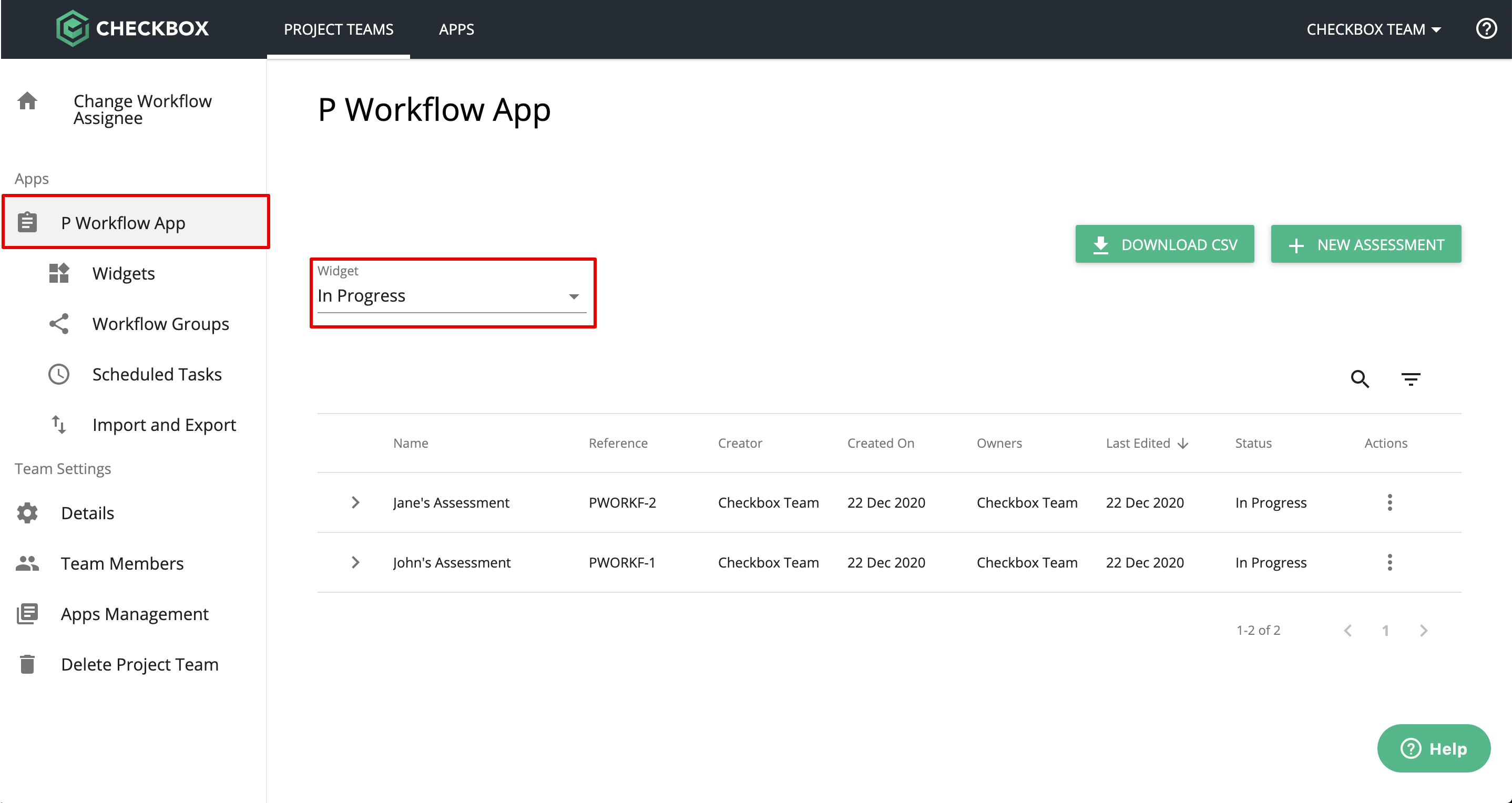The height and width of the screenshot is (803, 1512).
Task: Open Widgets in the sidebar
Action: 123,273
